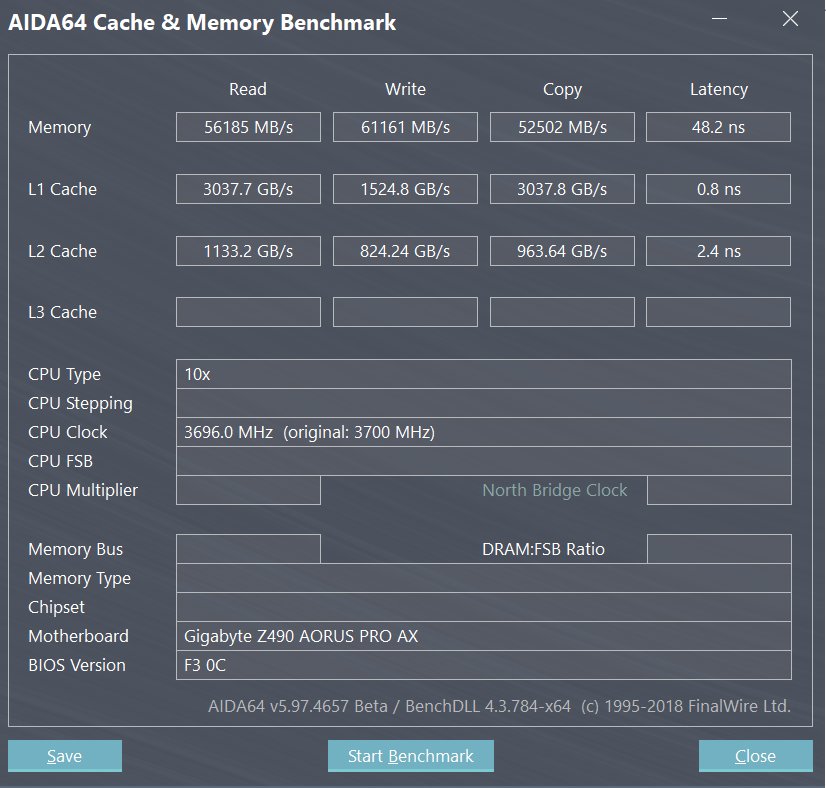
Task: Click the empty L3 Cache Read box
Action: (x=248, y=312)
